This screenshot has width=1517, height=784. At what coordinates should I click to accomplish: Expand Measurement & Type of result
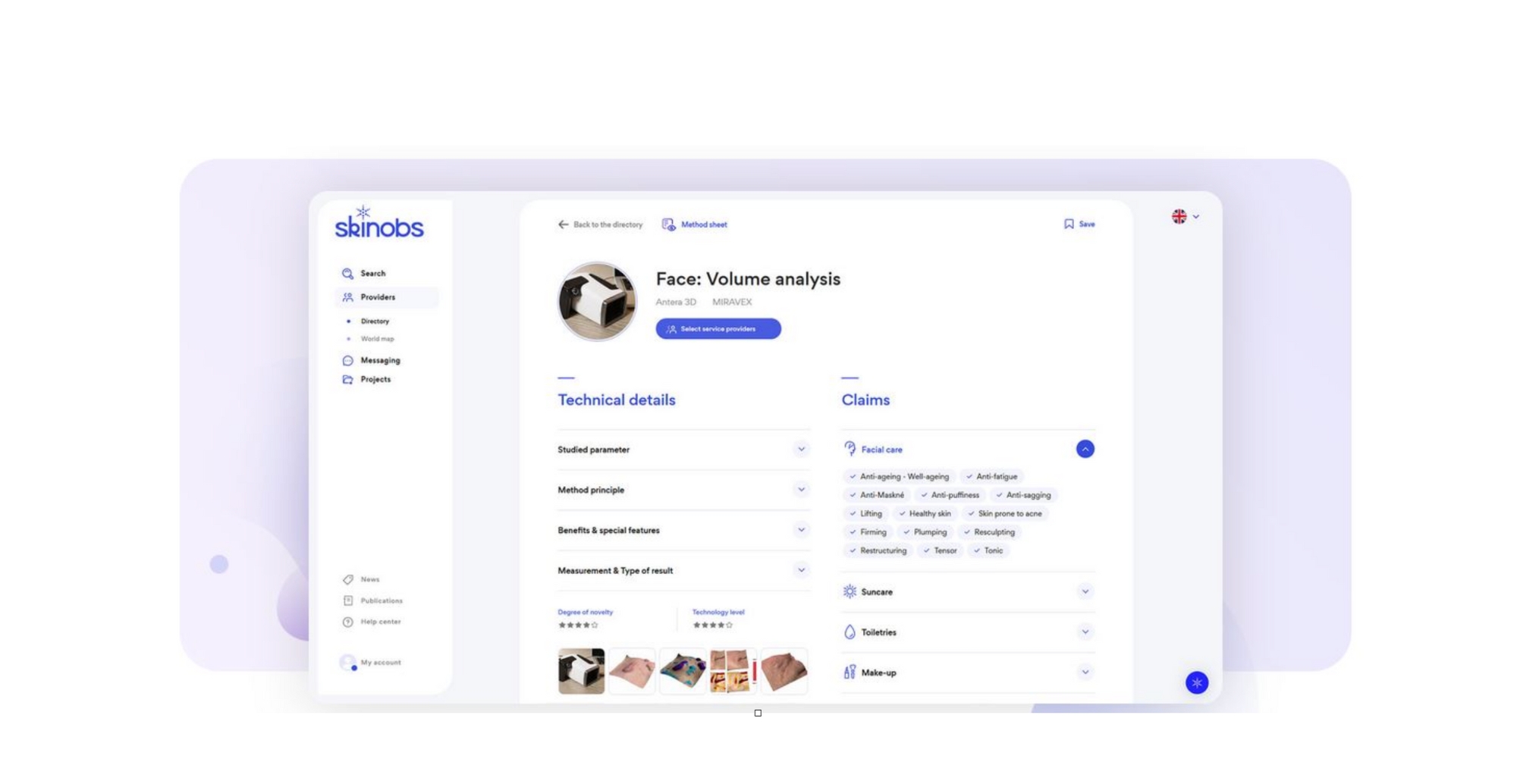(x=801, y=569)
